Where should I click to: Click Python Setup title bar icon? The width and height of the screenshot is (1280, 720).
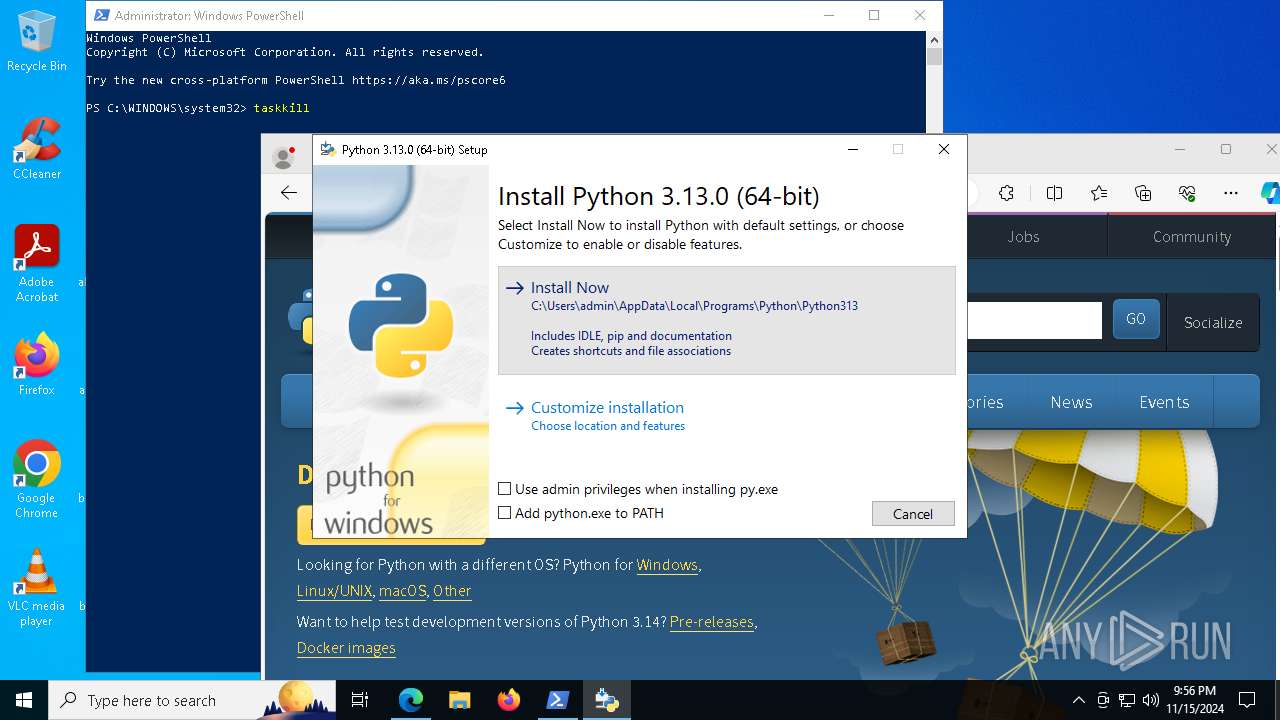(x=327, y=149)
